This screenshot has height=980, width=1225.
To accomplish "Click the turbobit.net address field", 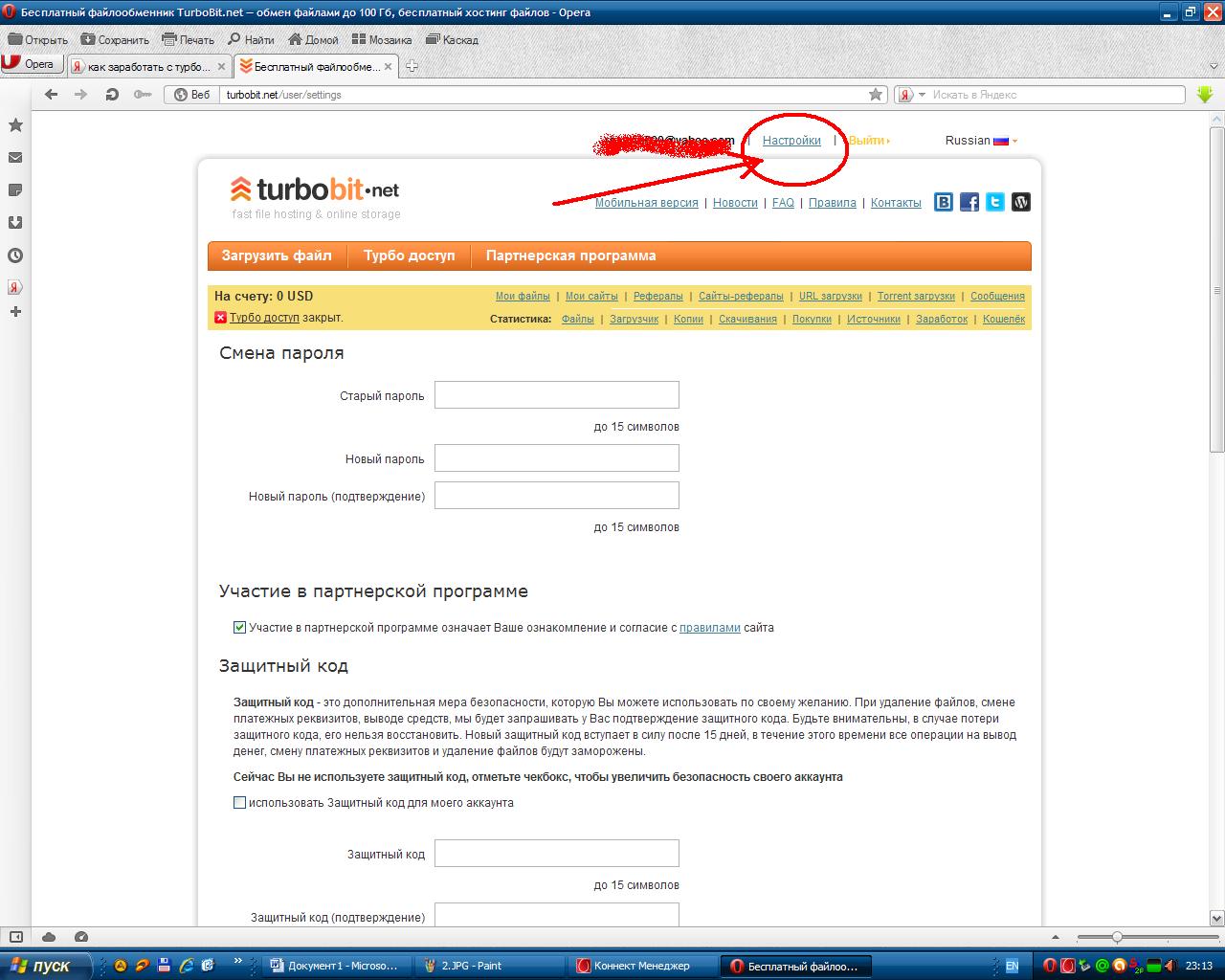I will pyautogui.click(x=544, y=95).
